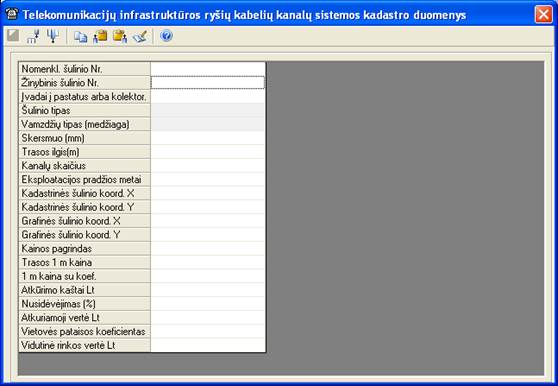Click Grafinės šulinio koord. X value
This screenshot has height=386, width=558.
pyautogui.click(x=207, y=221)
